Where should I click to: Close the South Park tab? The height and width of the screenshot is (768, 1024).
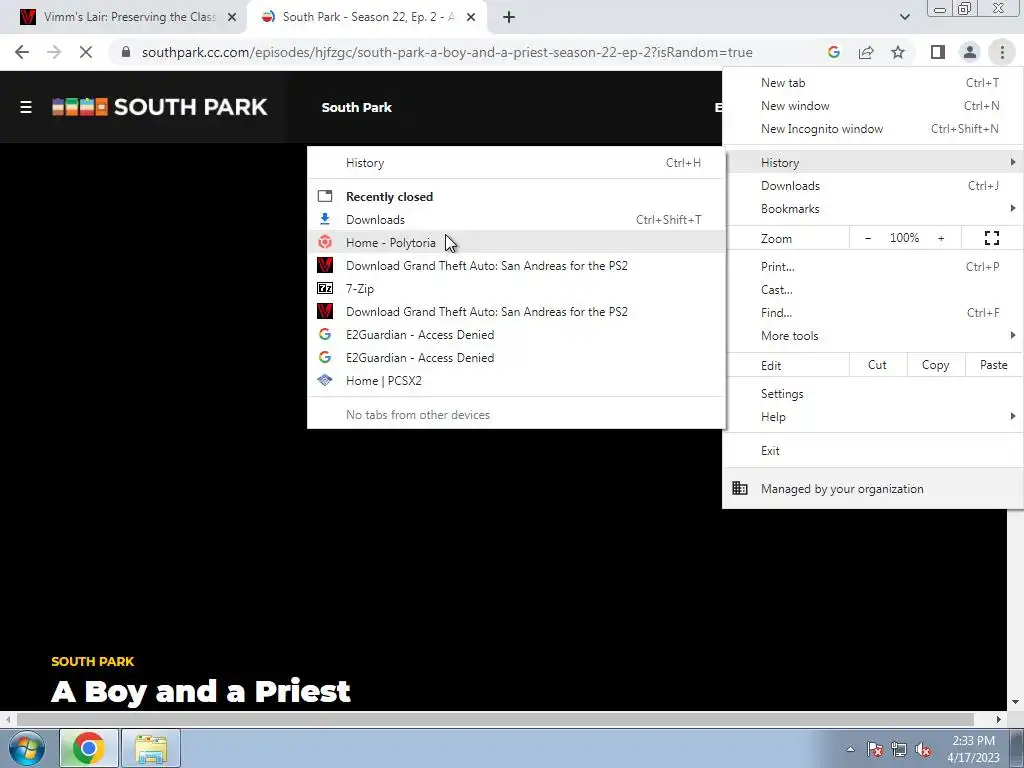(x=471, y=18)
